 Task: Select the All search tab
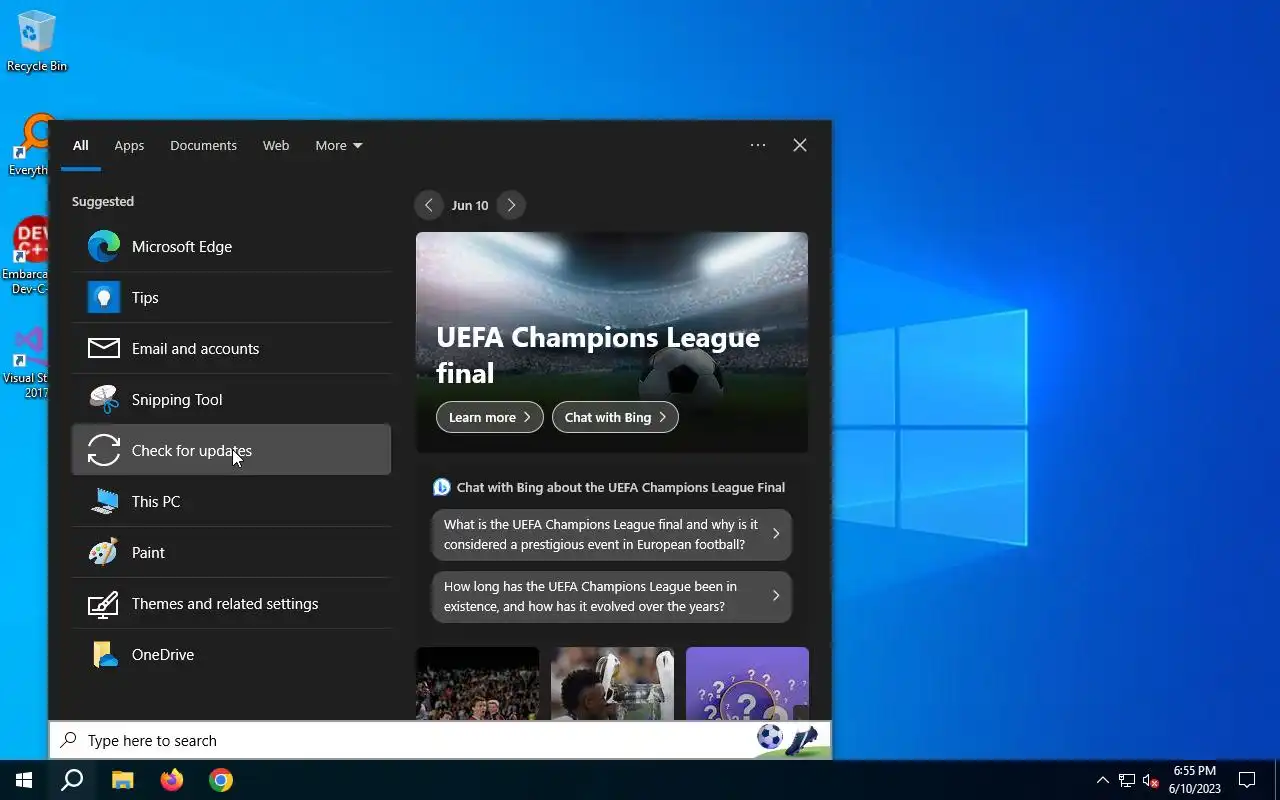[81, 145]
